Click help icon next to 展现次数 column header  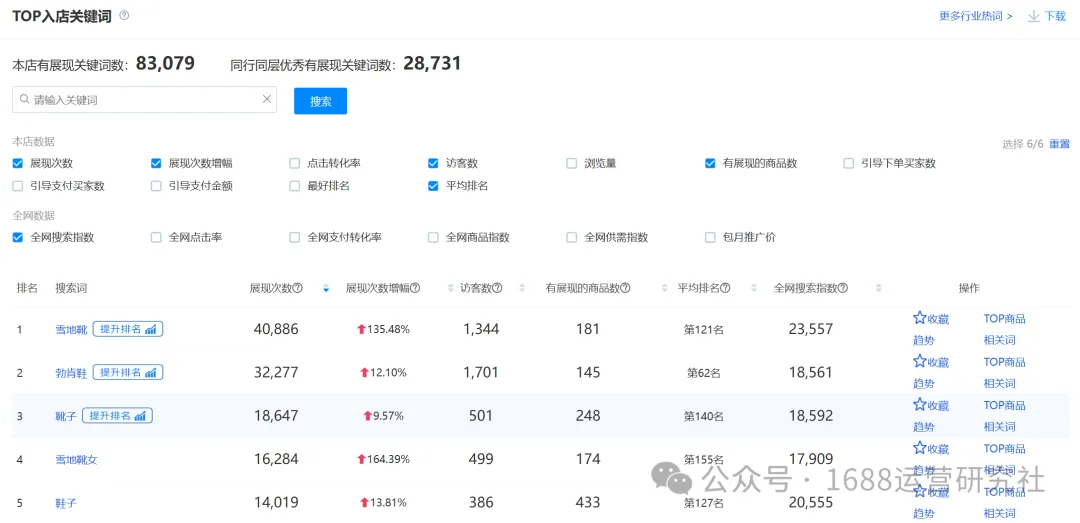pos(298,288)
